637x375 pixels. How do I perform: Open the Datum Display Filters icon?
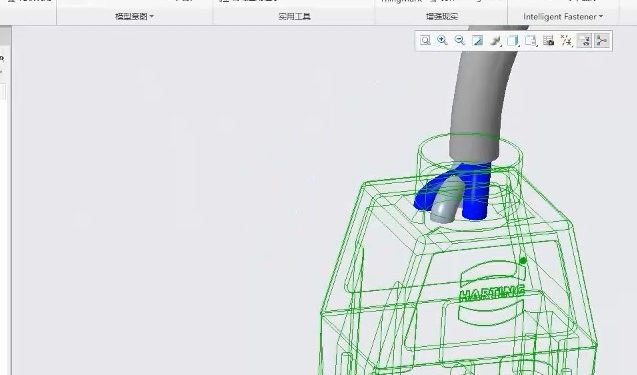(566, 41)
